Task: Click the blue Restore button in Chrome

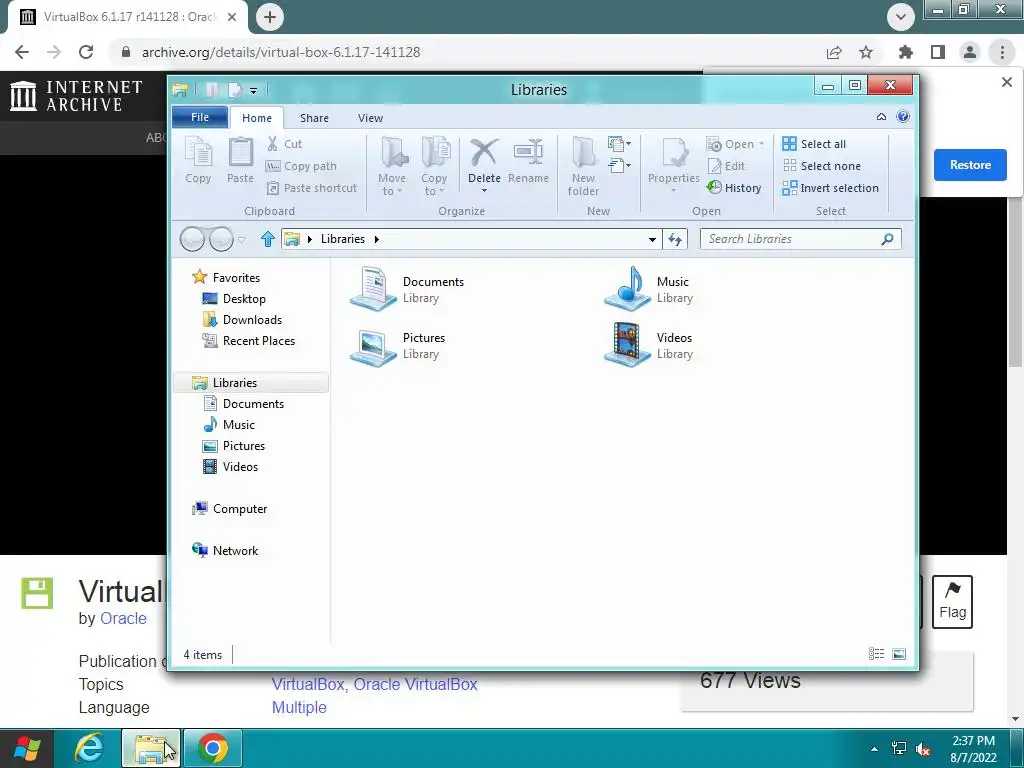Action: coord(970,165)
